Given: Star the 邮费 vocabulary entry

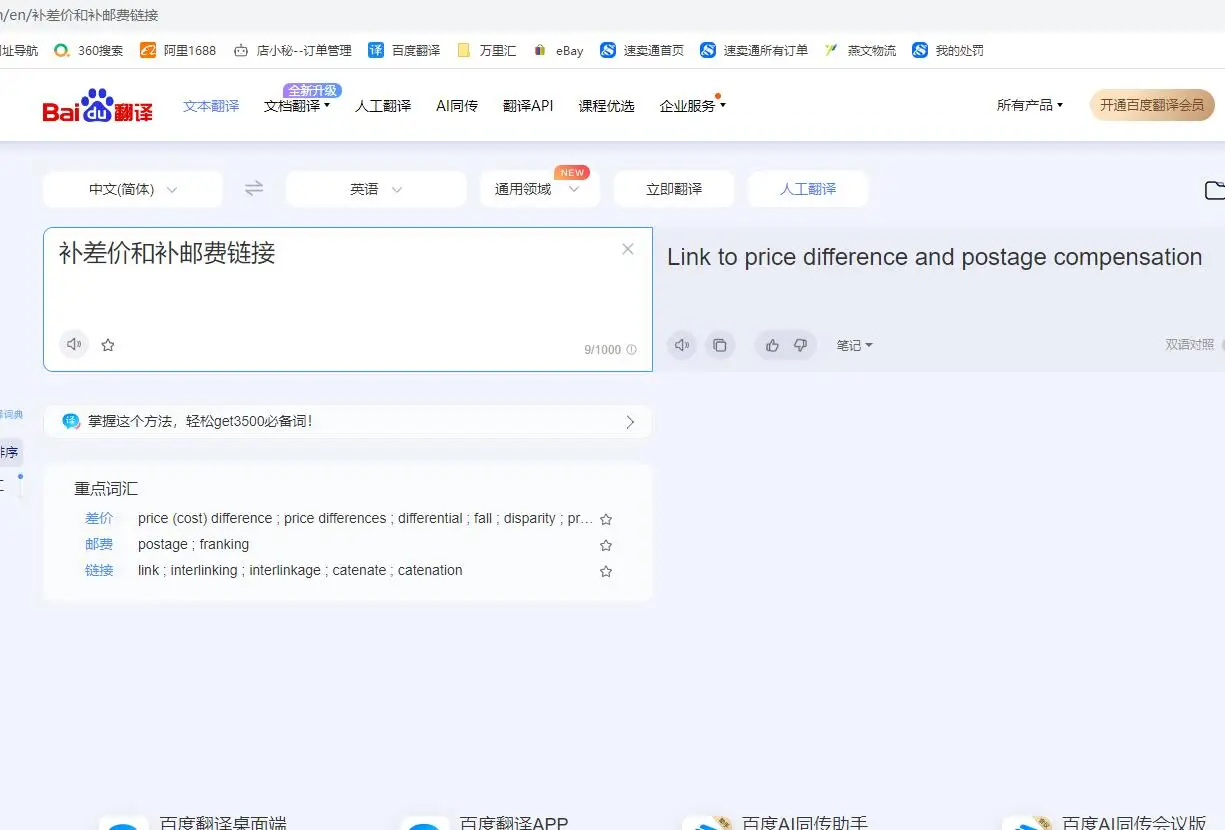Looking at the screenshot, I should [606, 545].
